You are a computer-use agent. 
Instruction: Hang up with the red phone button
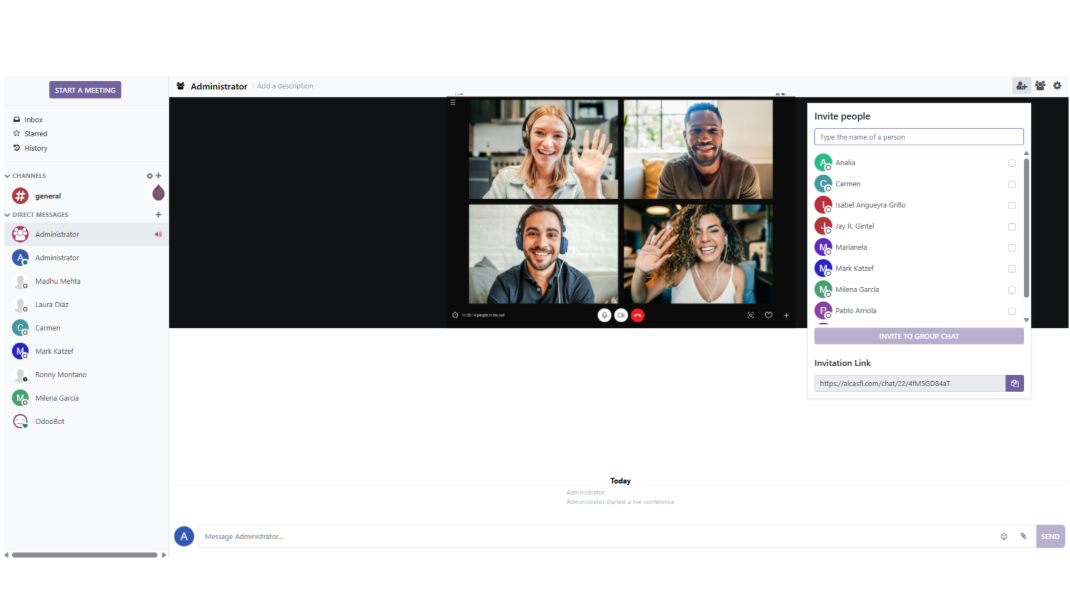tap(638, 315)
